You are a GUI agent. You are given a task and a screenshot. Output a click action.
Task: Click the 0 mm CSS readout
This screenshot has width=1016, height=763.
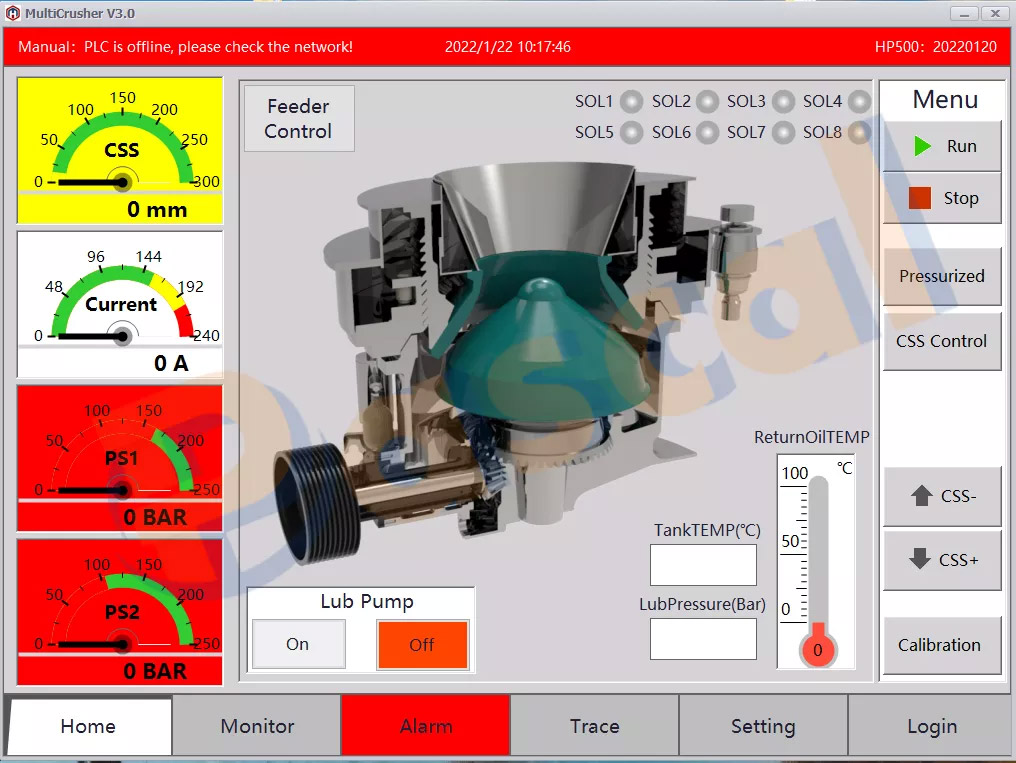[x=157, y=209]
